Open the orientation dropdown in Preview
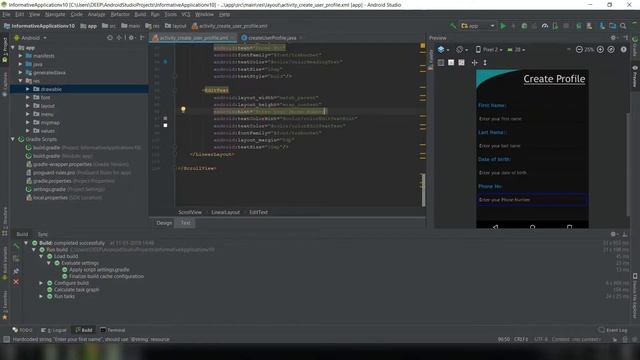 click(x=462, y=49)
